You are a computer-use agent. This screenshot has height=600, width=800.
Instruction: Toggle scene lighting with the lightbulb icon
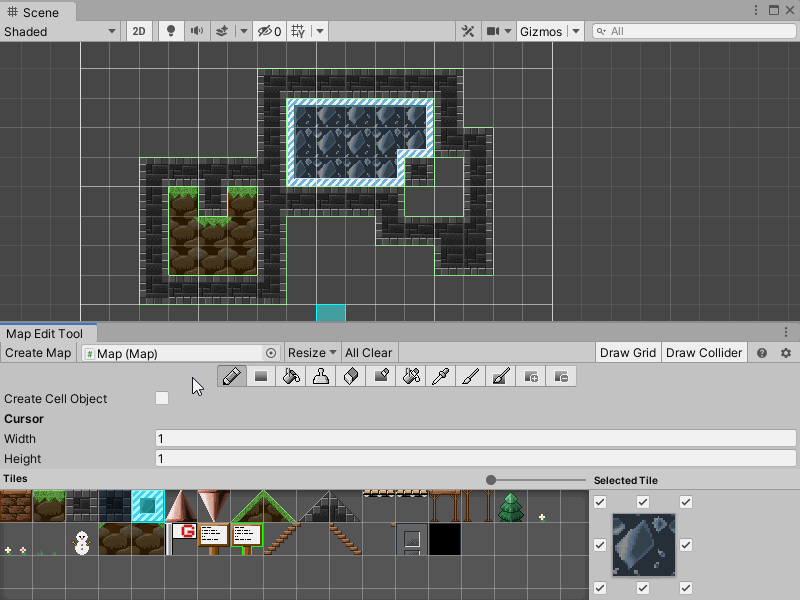tap(171, 31)
